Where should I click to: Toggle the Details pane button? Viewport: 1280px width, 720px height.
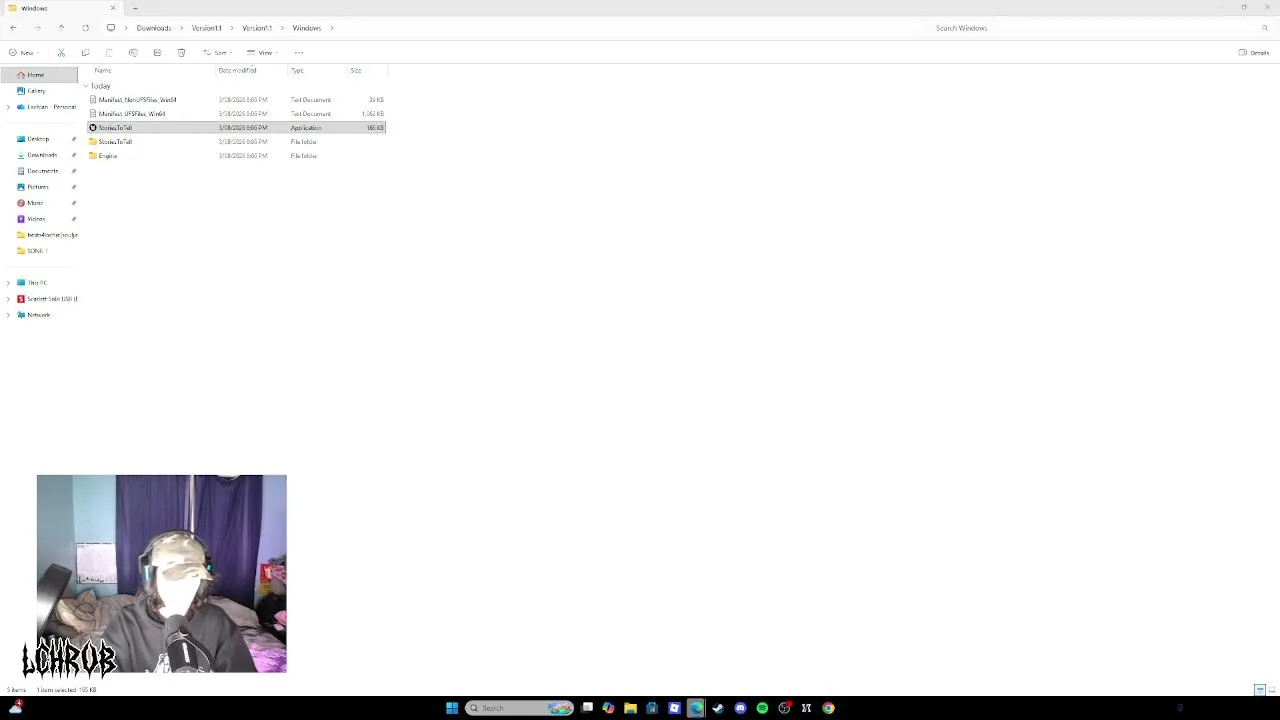tap(1254, 52)
